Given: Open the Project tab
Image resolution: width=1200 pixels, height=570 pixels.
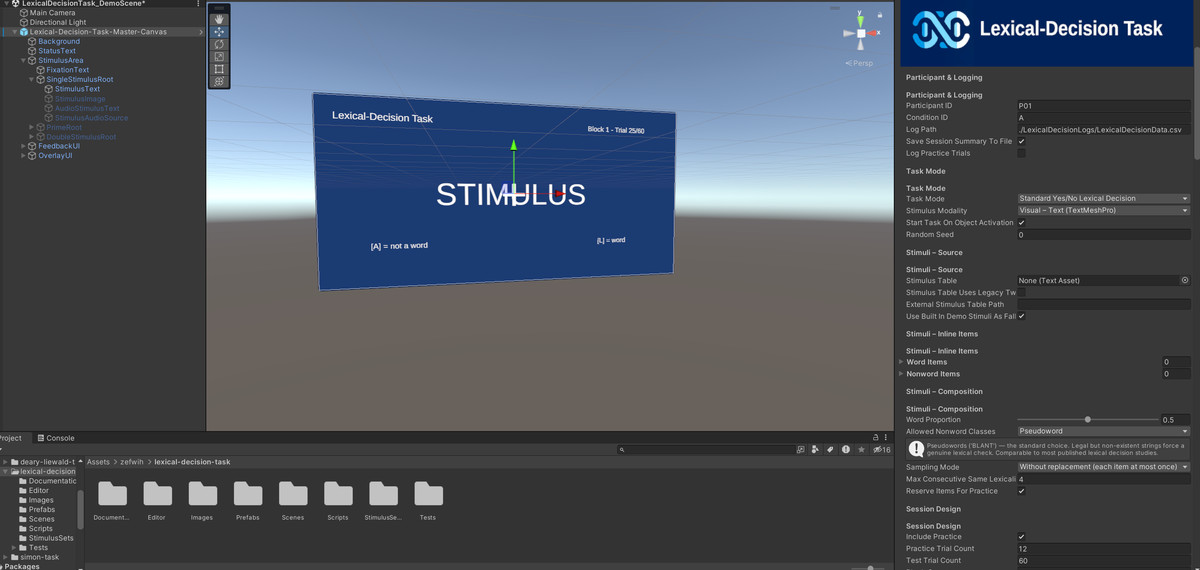Looking at the screenshot, I should click(12, 438).
